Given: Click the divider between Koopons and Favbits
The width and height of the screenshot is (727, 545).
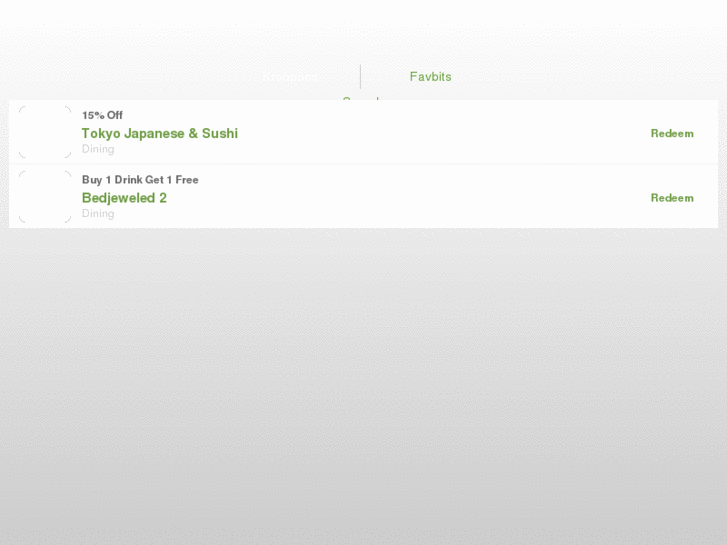Looking at the screenshot, I should (360, 77).
